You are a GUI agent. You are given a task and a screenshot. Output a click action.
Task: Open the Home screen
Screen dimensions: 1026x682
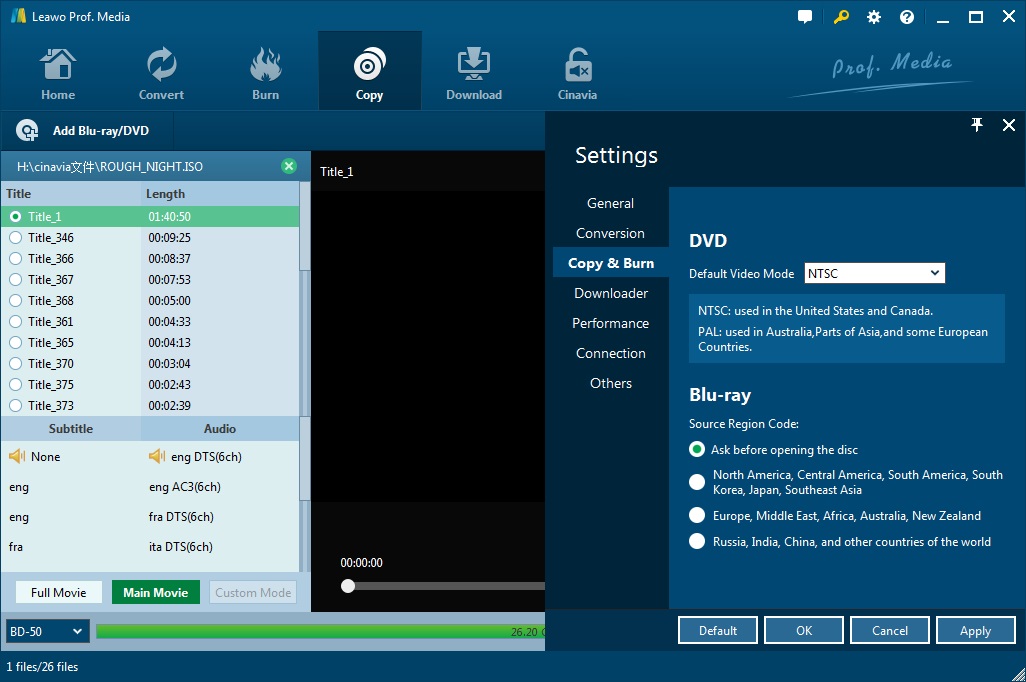point(57,70)
